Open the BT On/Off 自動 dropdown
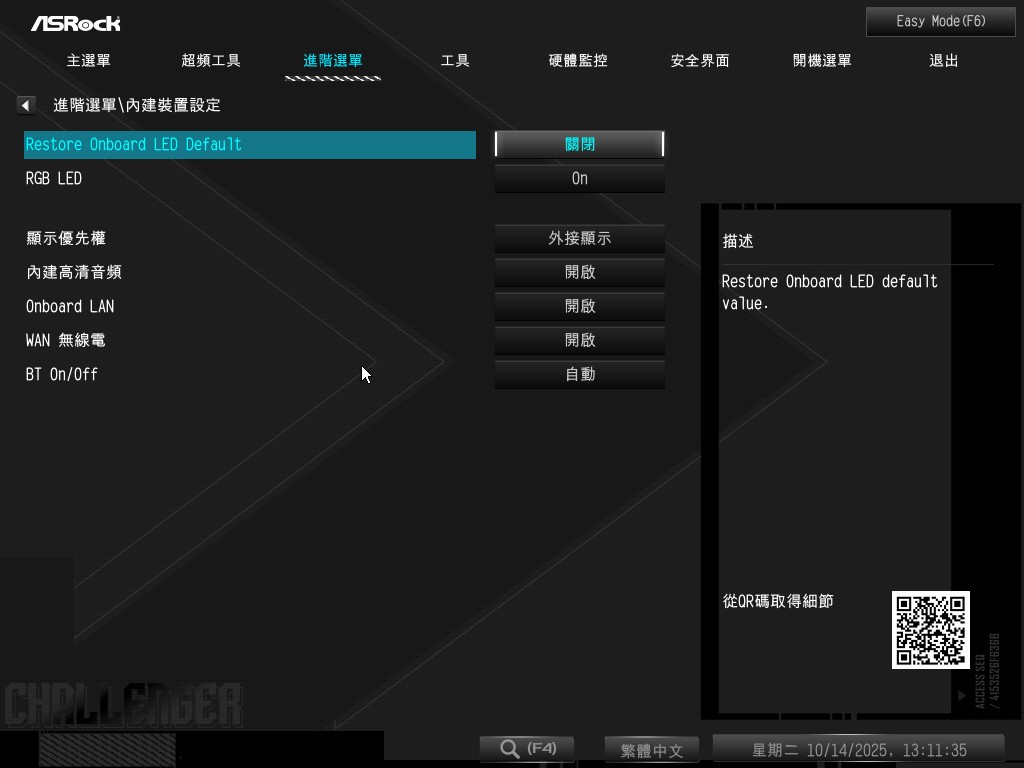The width and height of the screenshot is (1024, 768). (x=579, y=375)
